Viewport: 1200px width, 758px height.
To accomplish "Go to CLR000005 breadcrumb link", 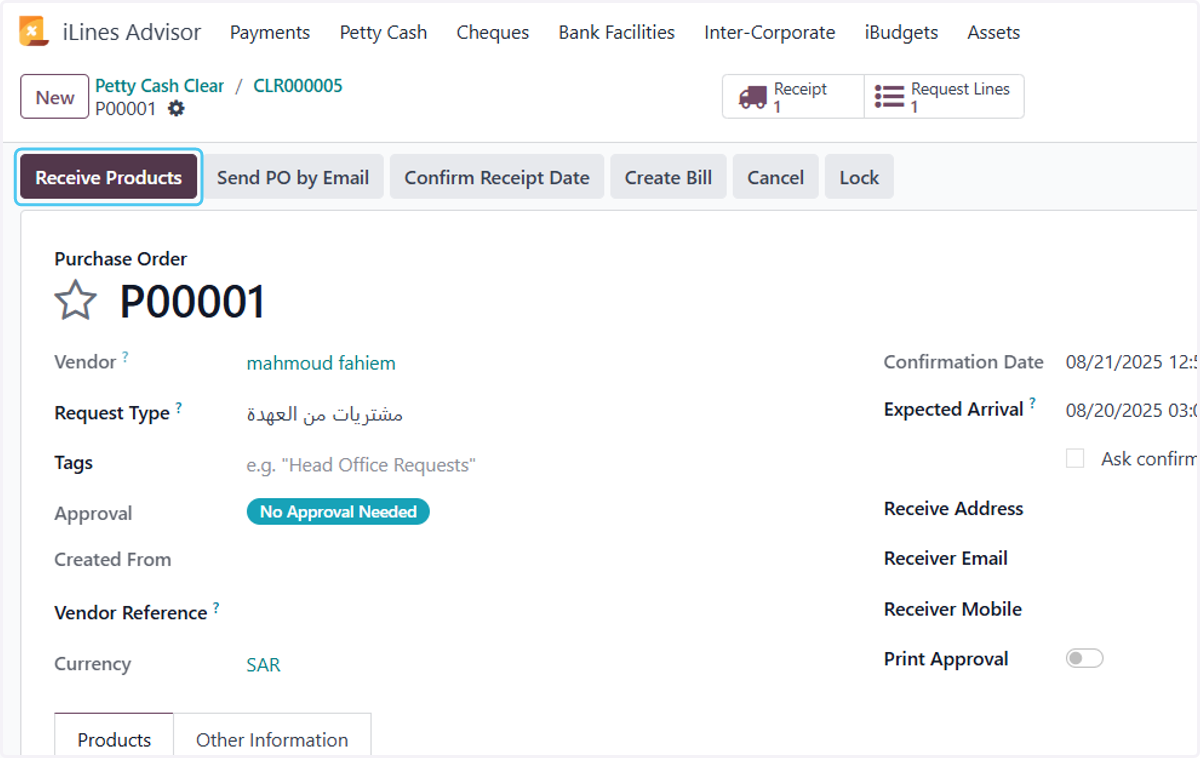I will (x=298, y=86).
